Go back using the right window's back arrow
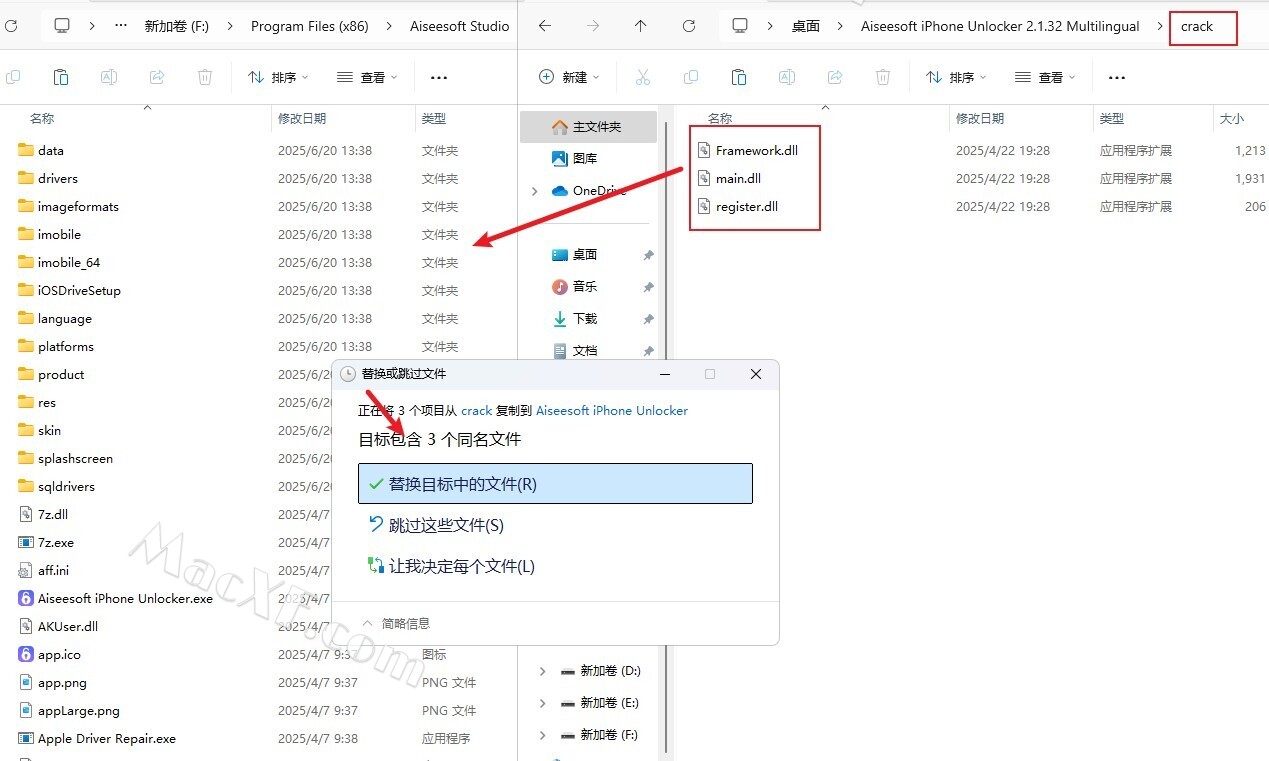This screenshot has height=761, width=1269. (545, 26)
